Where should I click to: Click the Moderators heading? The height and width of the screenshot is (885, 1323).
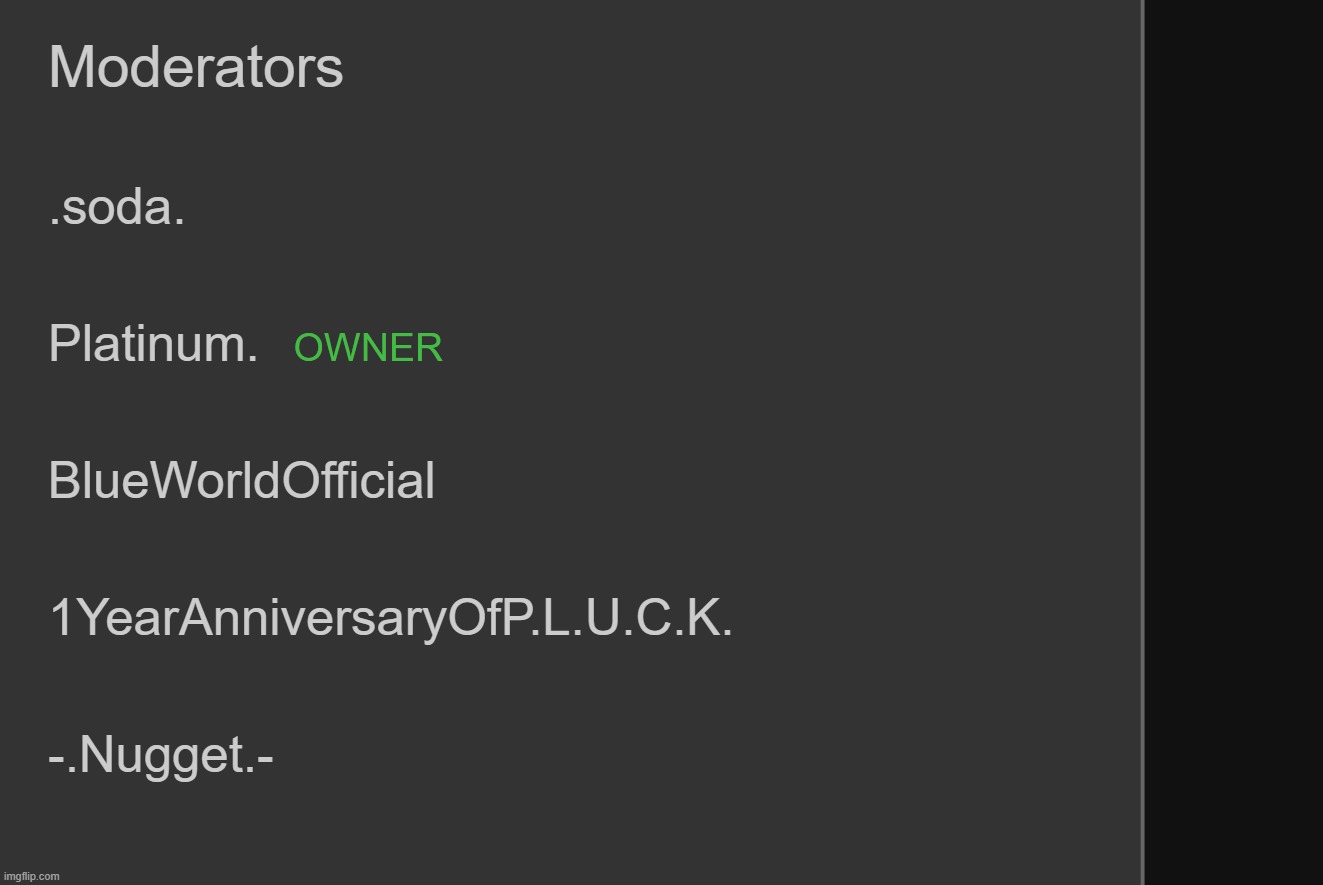tap(196, 68)
